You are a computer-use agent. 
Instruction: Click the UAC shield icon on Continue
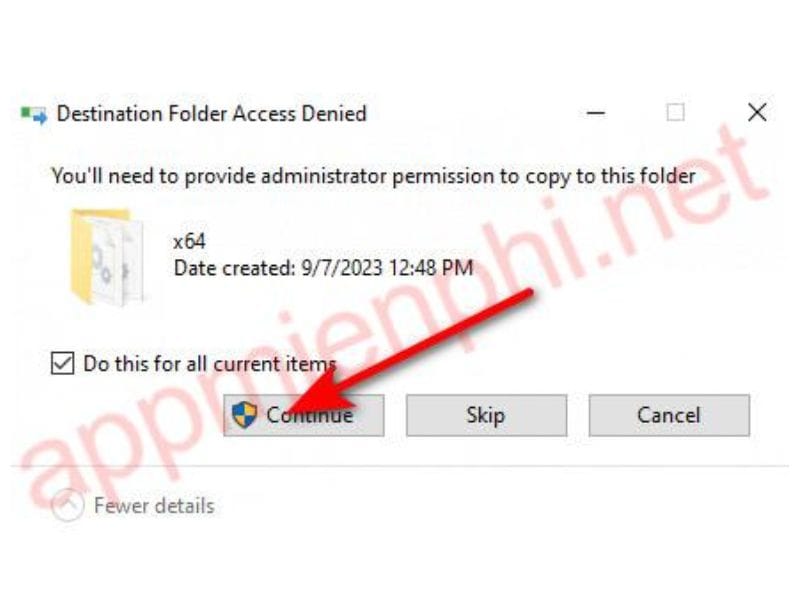pos(244,415)
